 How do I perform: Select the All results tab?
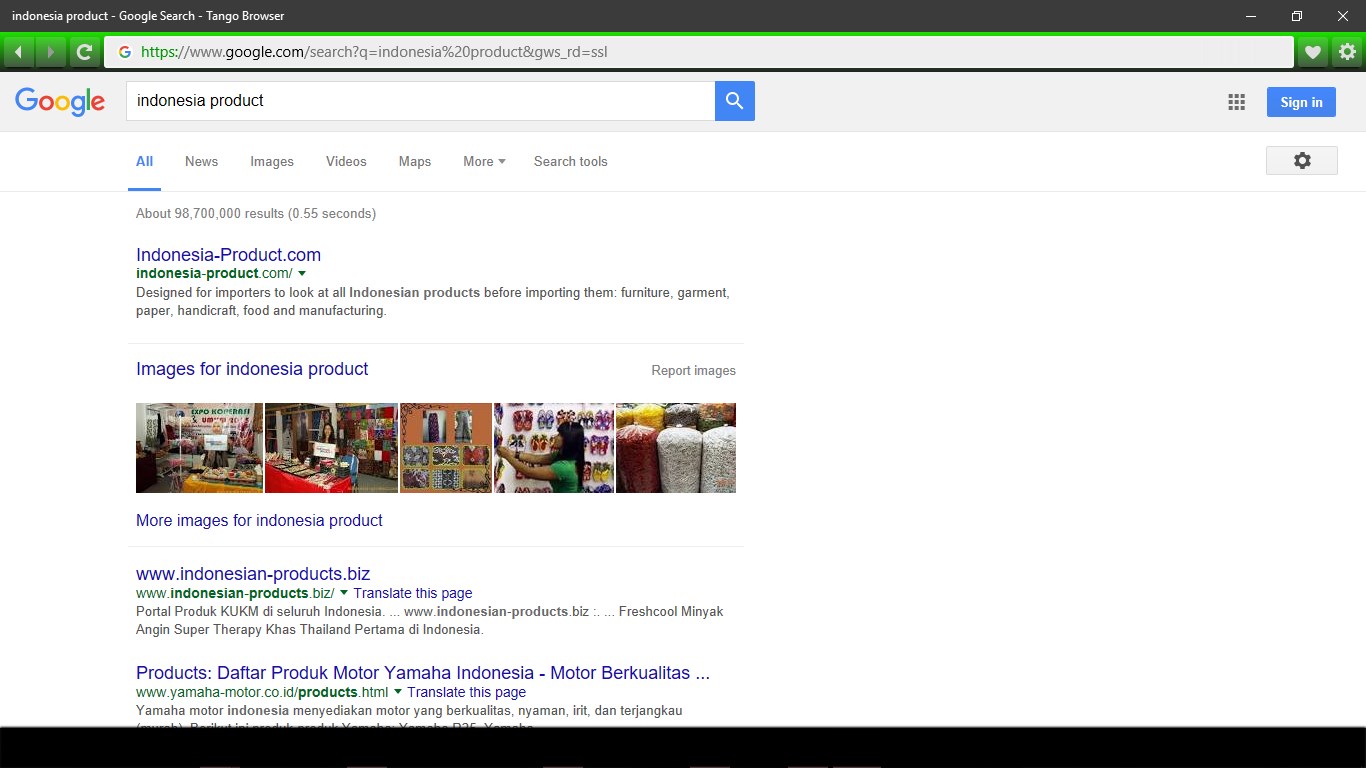(x=145, y=161)
